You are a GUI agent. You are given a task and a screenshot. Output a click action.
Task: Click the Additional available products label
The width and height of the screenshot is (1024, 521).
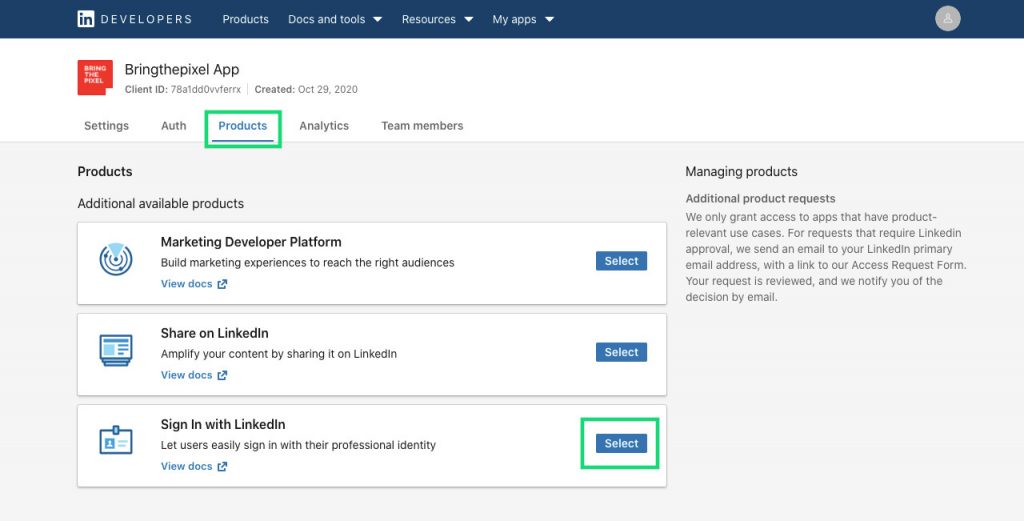(x=161, y=204)
